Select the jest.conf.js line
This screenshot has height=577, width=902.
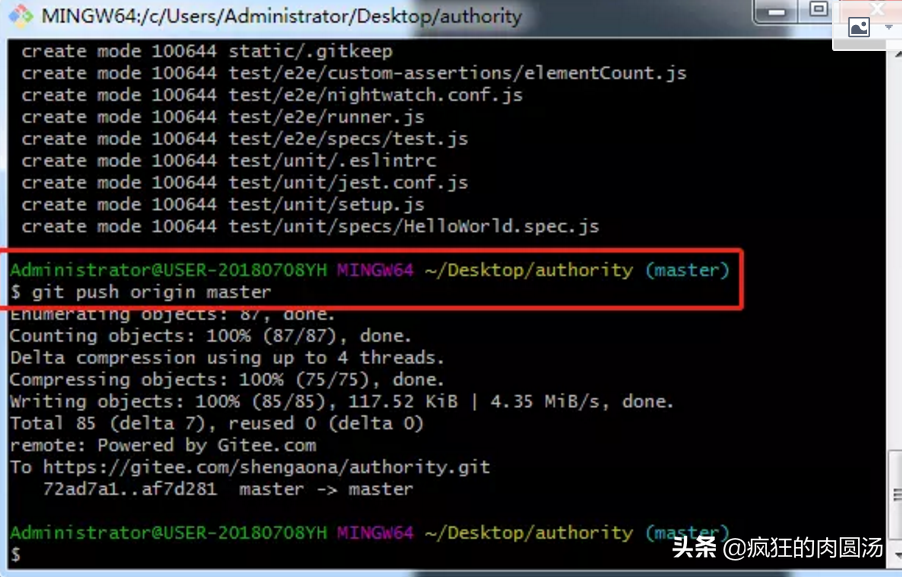pos(244,182)
